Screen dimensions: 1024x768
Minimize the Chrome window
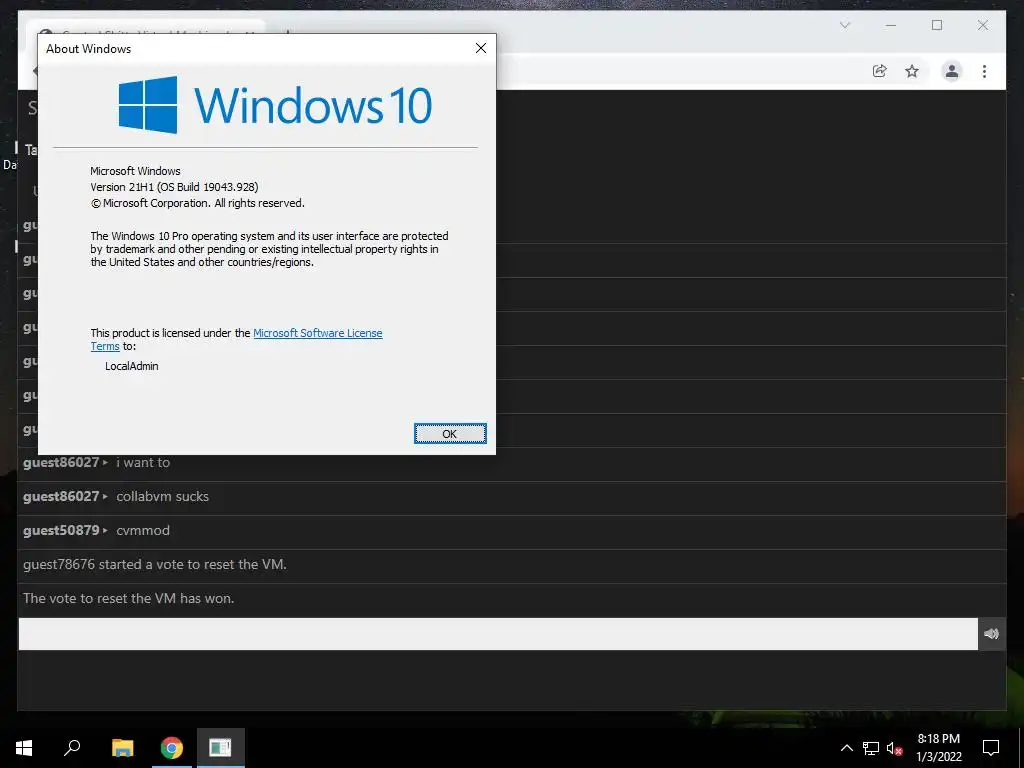(891, 25)
